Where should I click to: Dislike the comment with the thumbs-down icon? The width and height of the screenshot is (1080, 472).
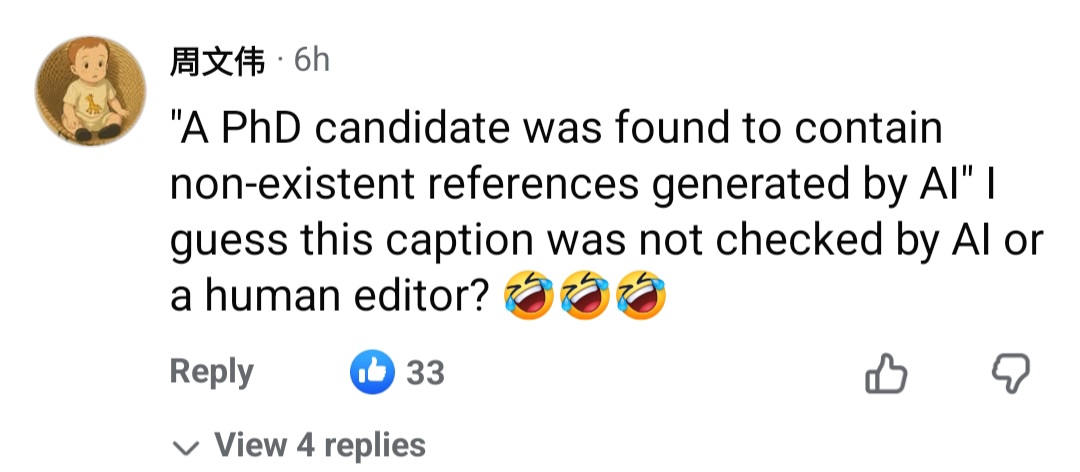click(x=1010, y=374)
